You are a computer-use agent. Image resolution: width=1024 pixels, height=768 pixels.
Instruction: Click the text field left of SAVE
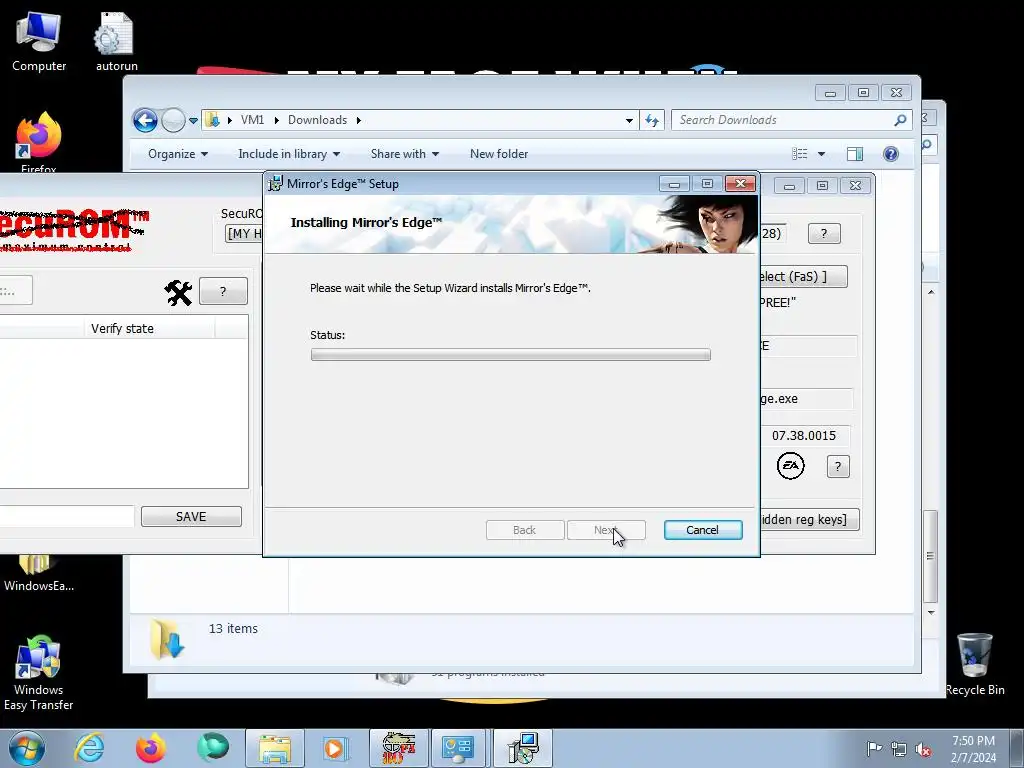click(x=67, y=516)
